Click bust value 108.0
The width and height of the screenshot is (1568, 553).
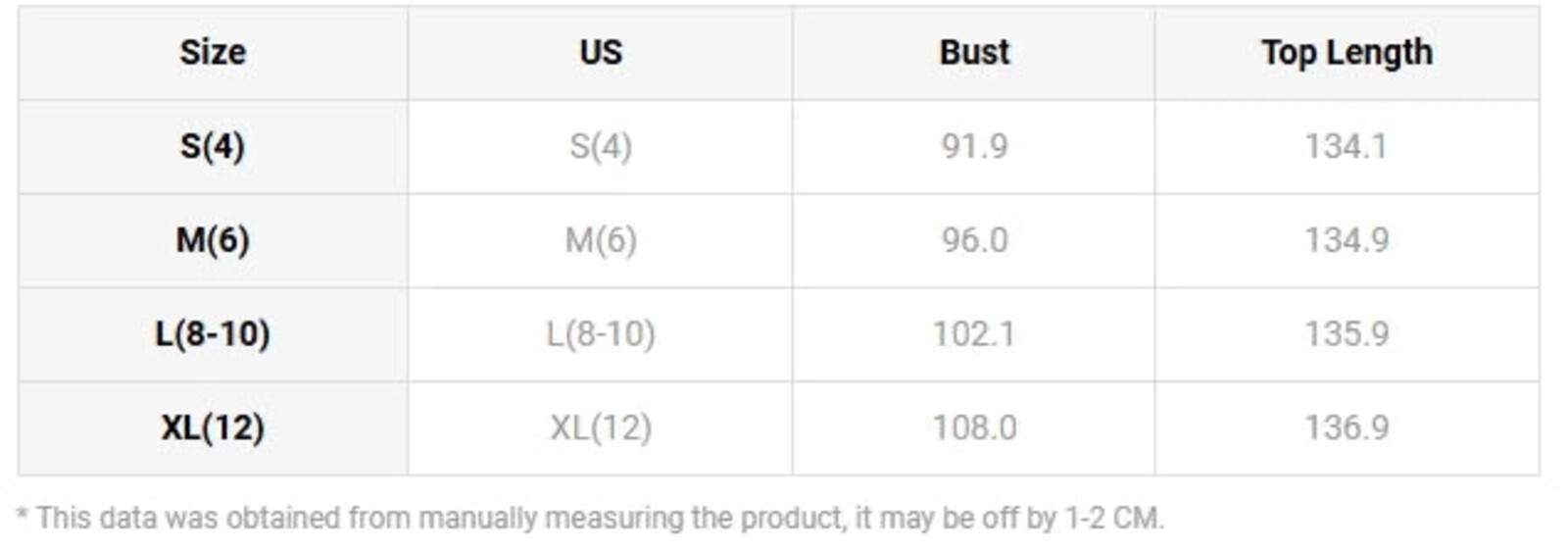coord(974,428)
